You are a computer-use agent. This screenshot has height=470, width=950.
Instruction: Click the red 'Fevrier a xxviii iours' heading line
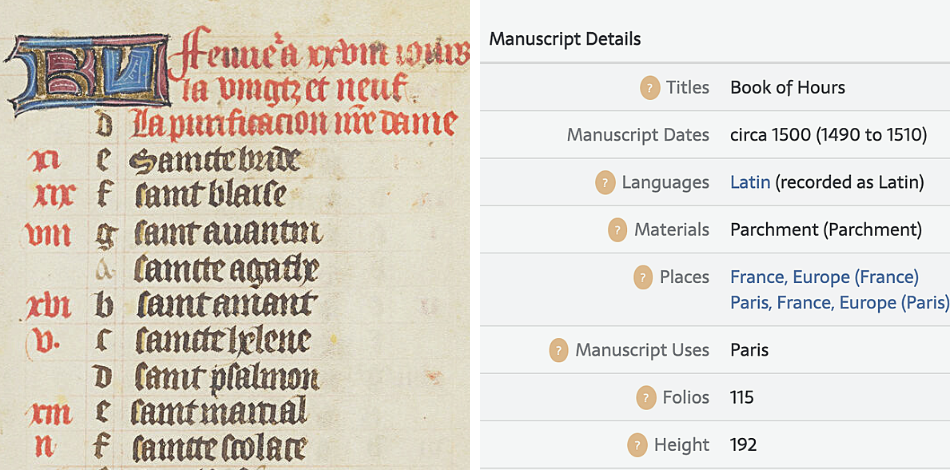(319, 55)
